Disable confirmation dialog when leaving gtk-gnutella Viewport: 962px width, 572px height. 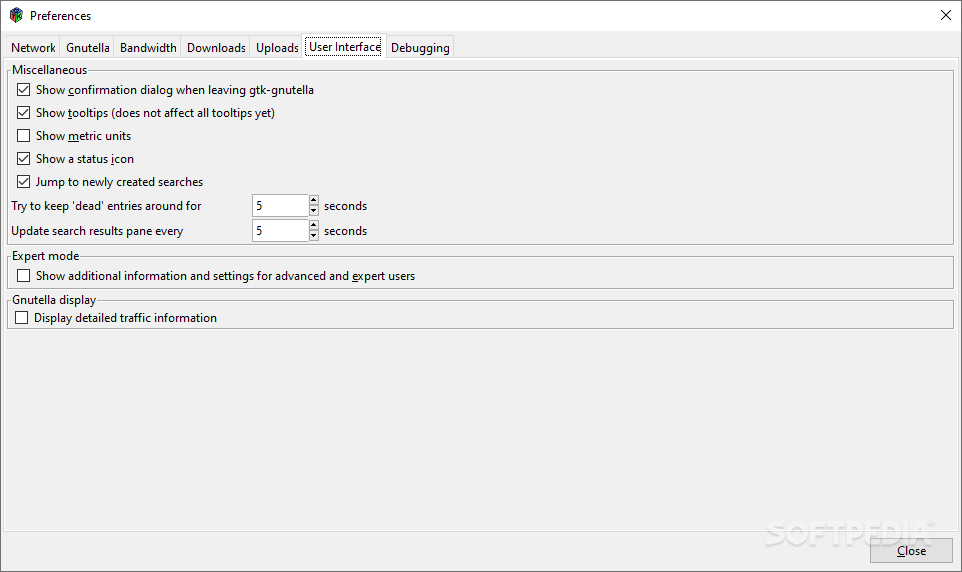point(23,90)
